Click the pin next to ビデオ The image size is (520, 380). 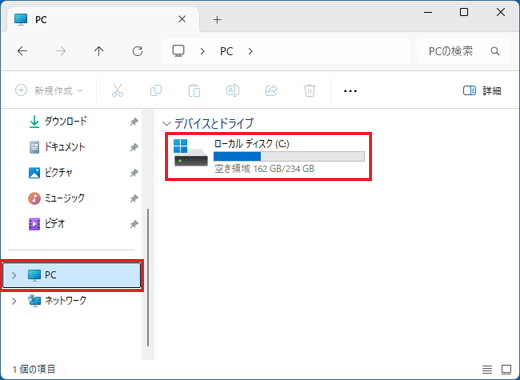134,224
